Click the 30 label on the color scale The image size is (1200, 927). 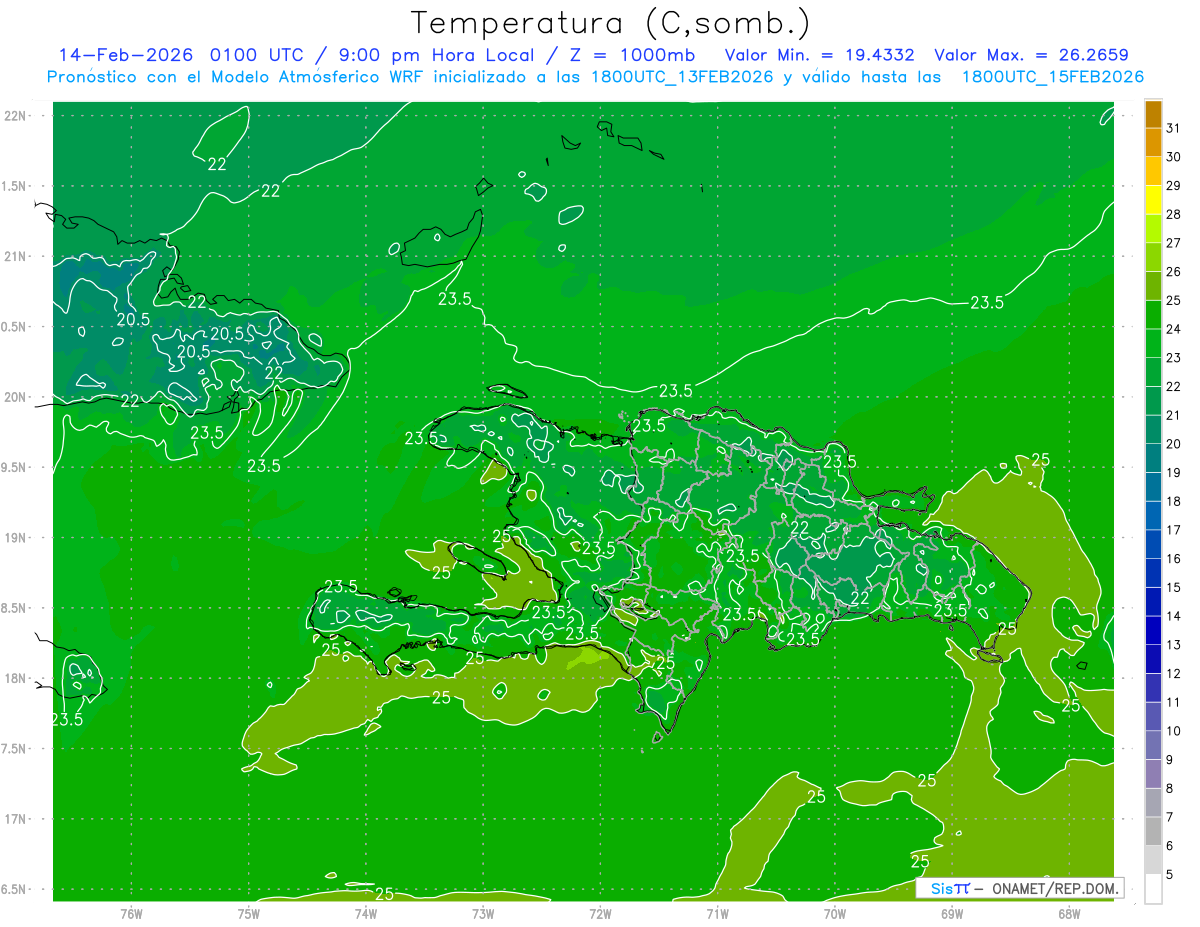1174,157
